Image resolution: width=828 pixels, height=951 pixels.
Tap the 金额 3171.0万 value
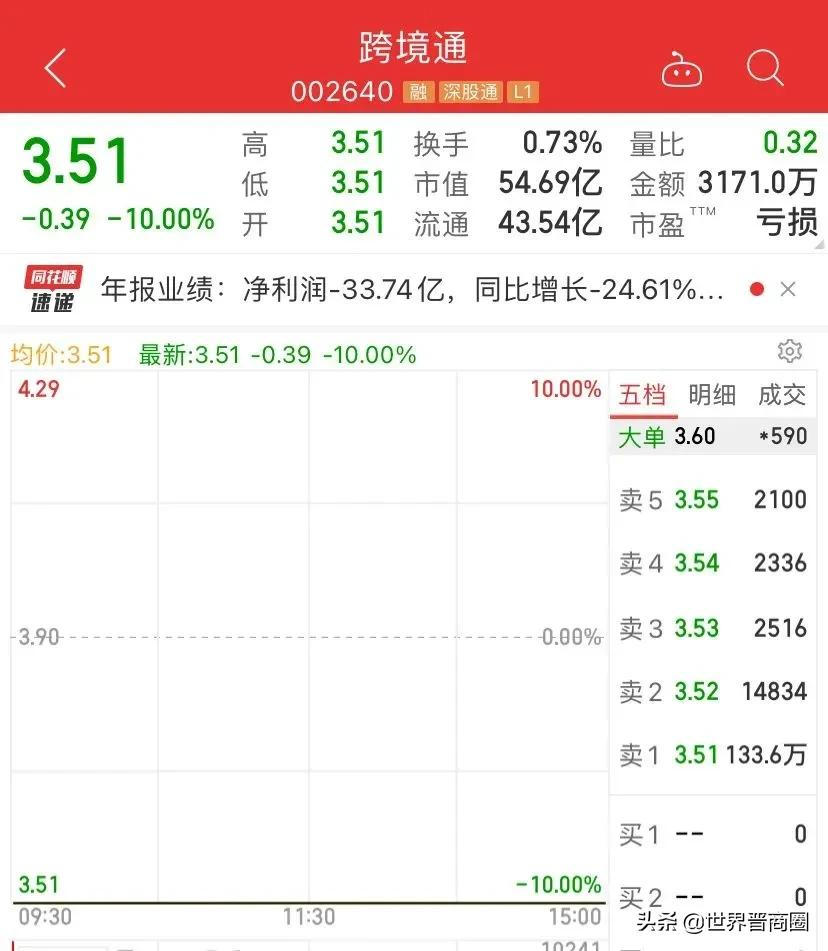[757, 183]
